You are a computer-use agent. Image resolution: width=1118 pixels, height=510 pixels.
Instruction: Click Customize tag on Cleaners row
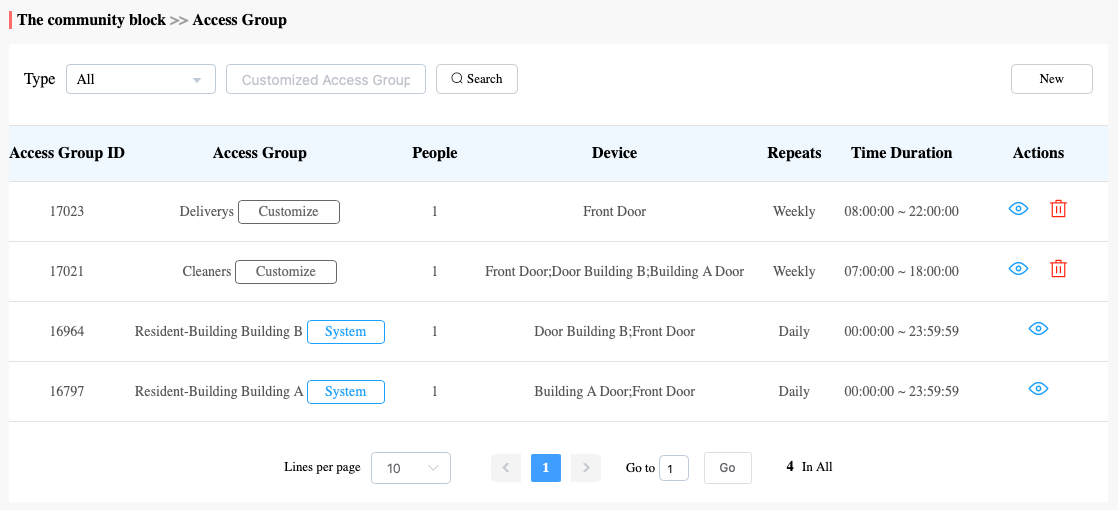point(285,272)
